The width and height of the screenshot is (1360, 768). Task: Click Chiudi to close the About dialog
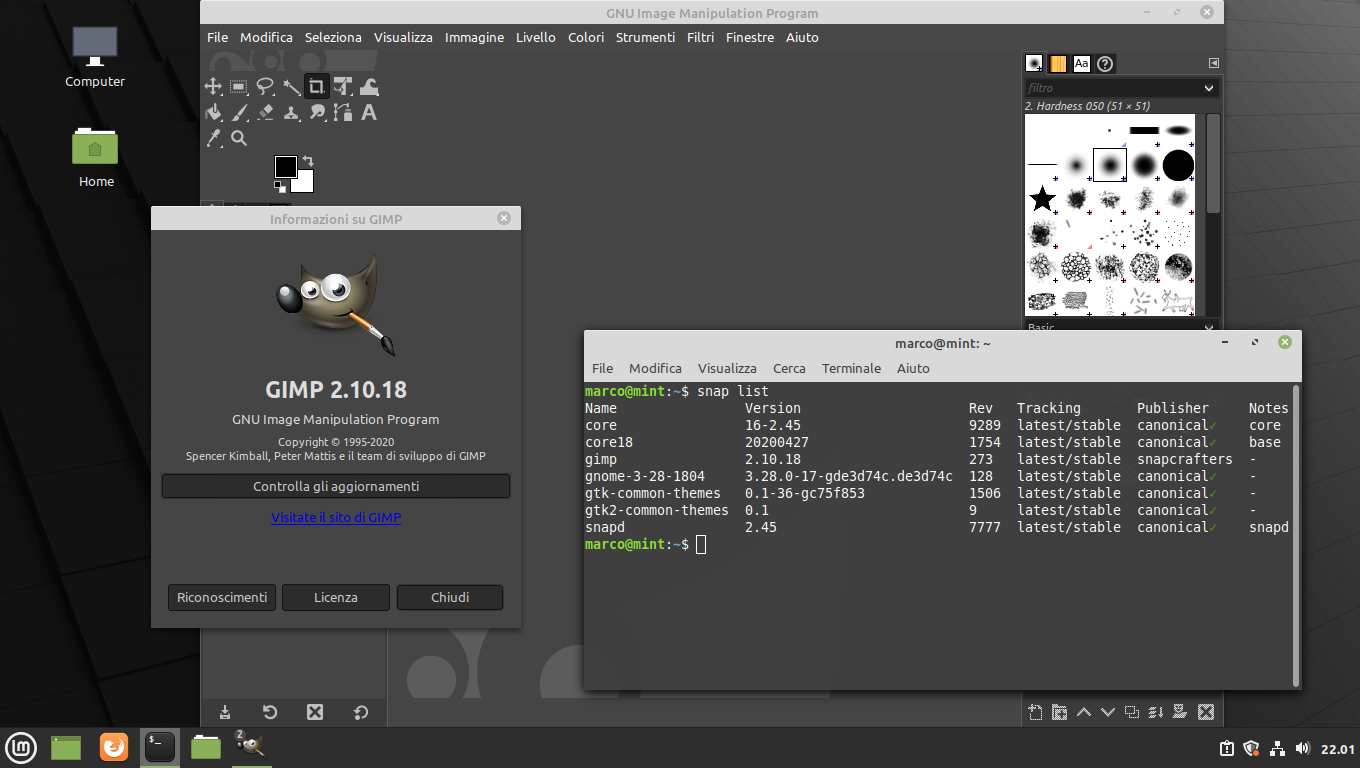pyautogui.click(x=450, y=597)
